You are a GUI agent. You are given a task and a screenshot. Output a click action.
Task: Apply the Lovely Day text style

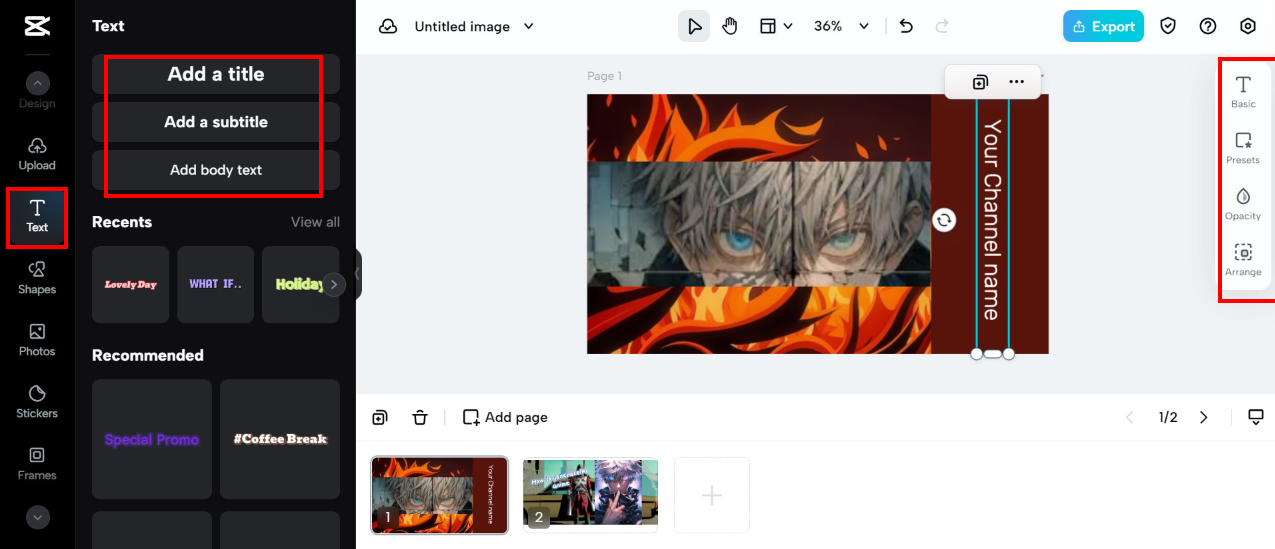coord(131,285)
